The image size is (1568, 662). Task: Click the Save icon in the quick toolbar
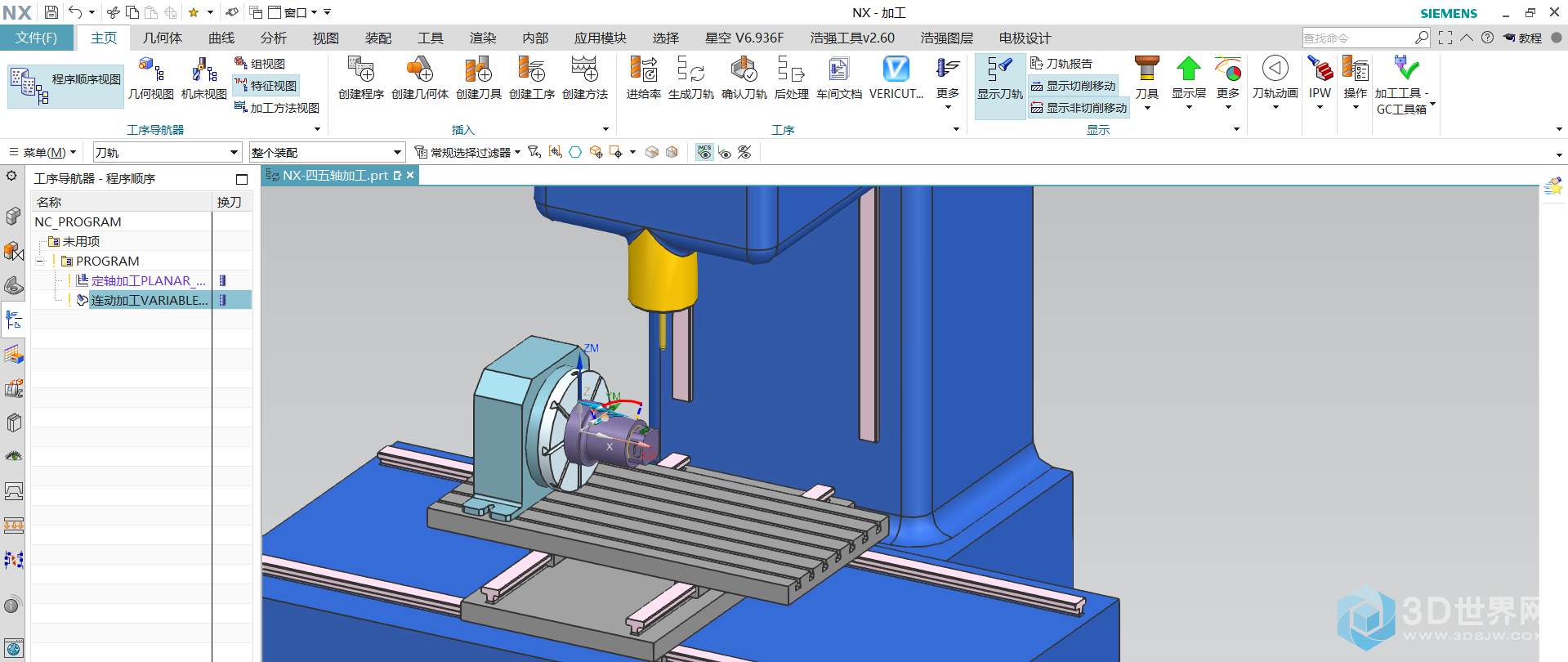click(51, 12)
